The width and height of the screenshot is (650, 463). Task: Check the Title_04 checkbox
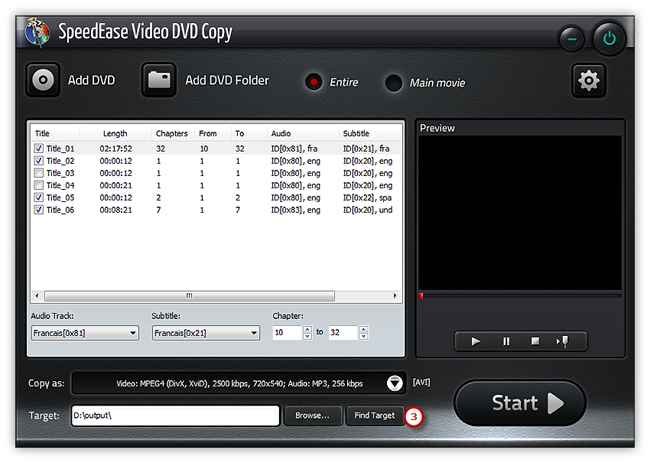click(x=39, y=185)
